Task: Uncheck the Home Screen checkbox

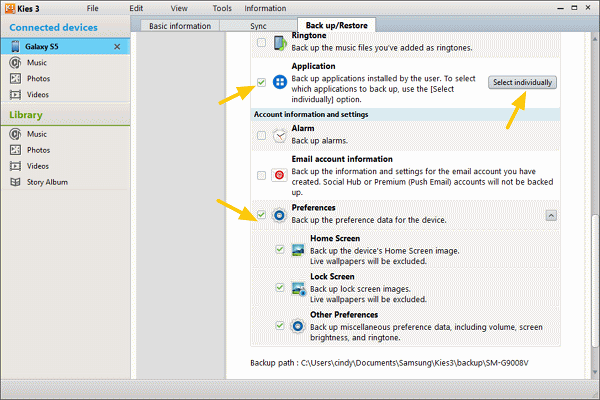Action: (x=280, y=250)
